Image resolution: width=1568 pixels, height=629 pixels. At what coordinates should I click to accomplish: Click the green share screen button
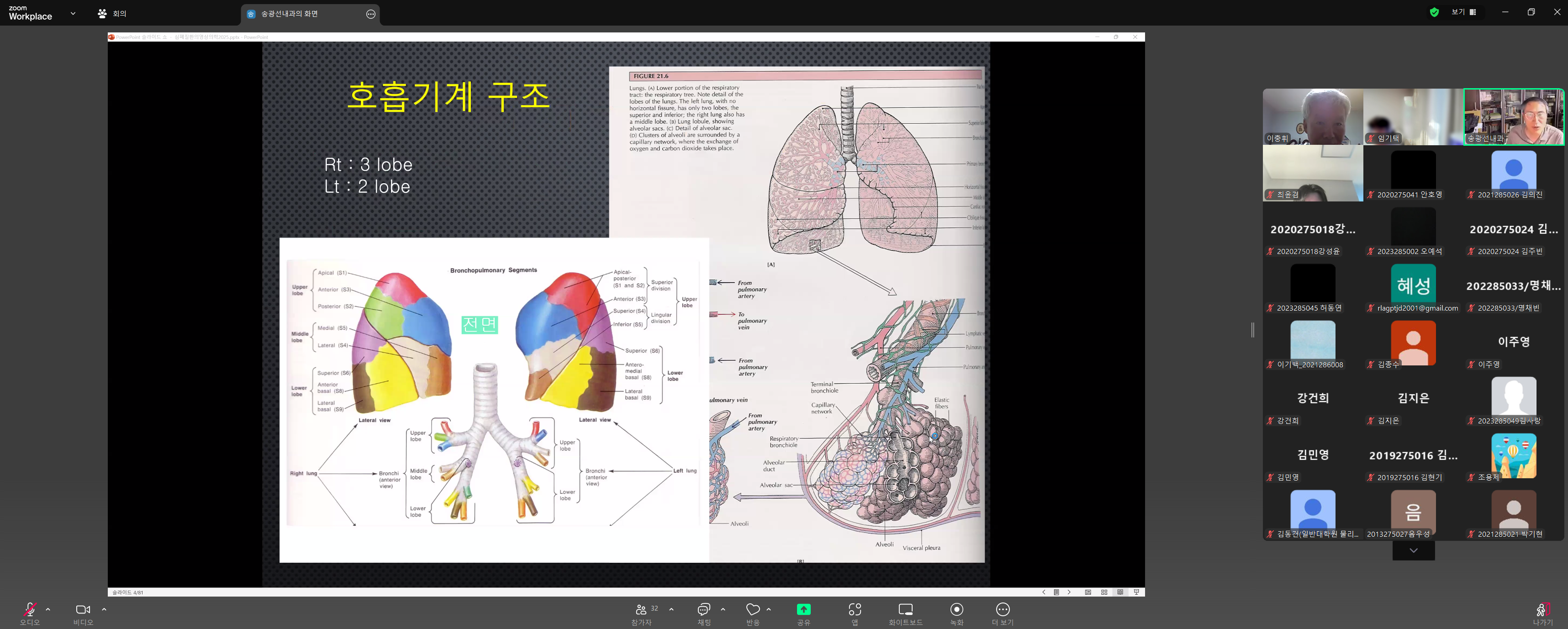click(x=803, y=609)
